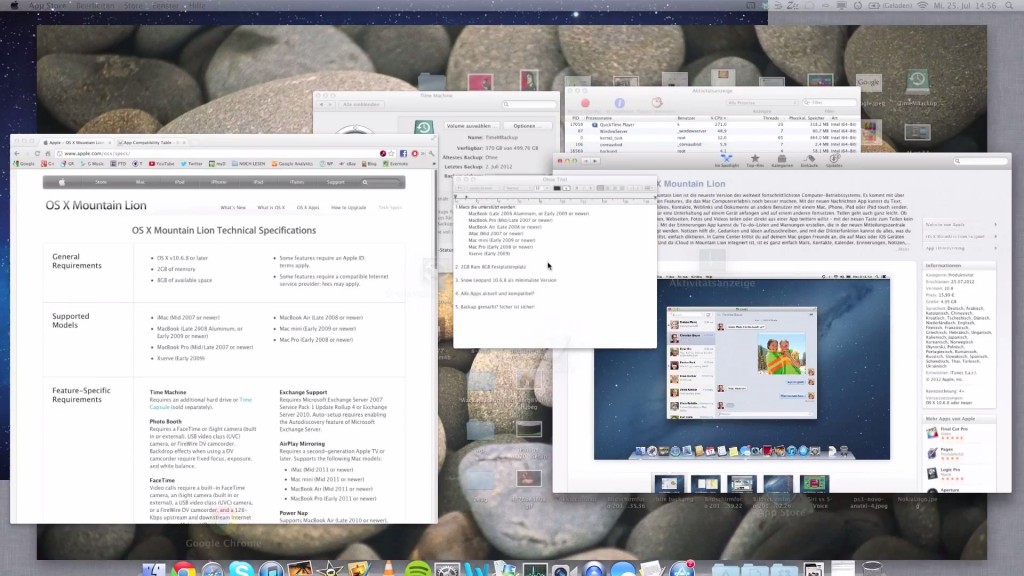The image size is (1024, 576).
Task: Select the WindowServer process row
Action: 714,131
